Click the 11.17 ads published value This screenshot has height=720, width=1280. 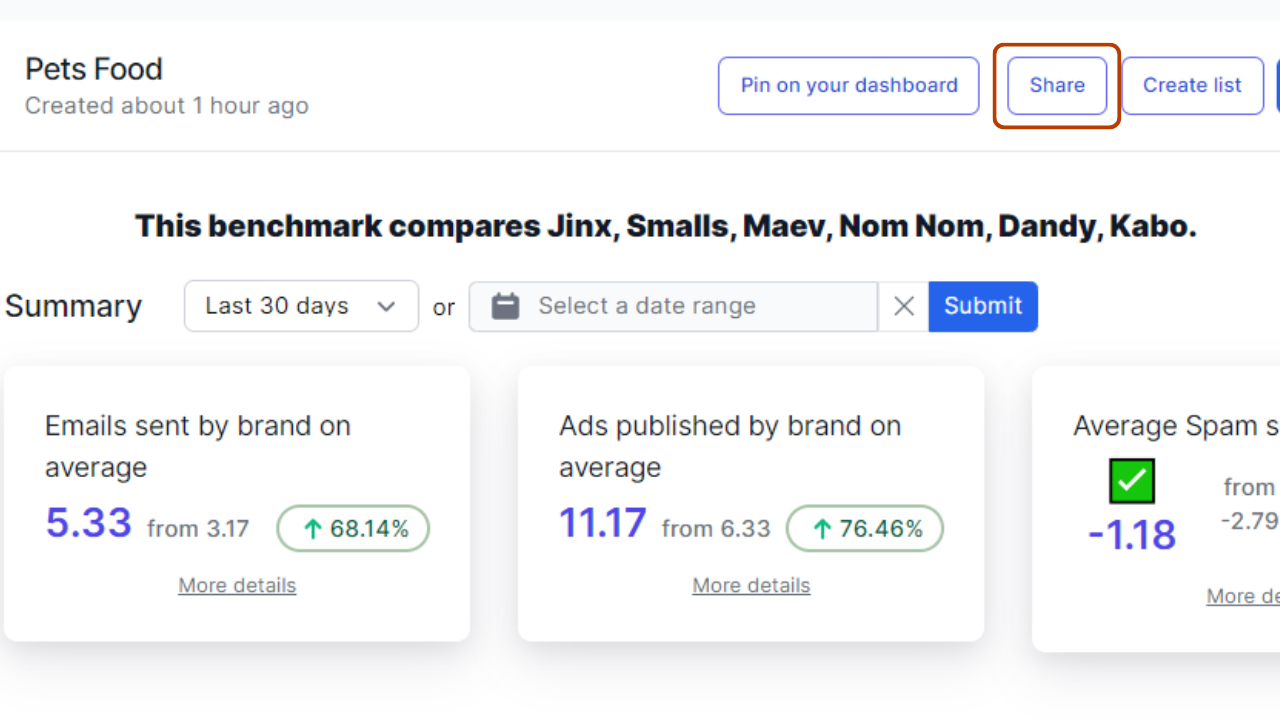[x=603, y=523]
